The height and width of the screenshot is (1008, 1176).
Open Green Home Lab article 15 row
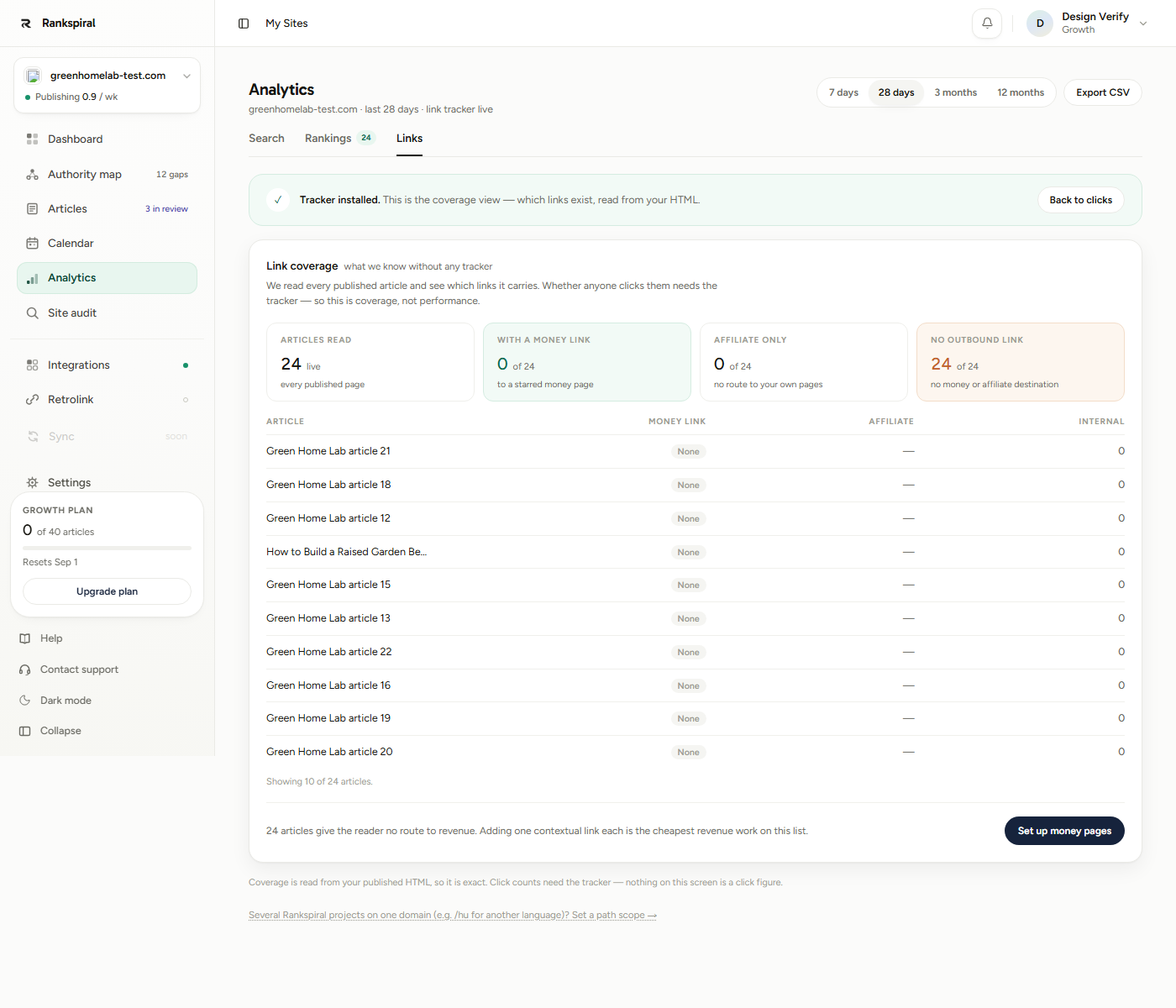point(696,585)
